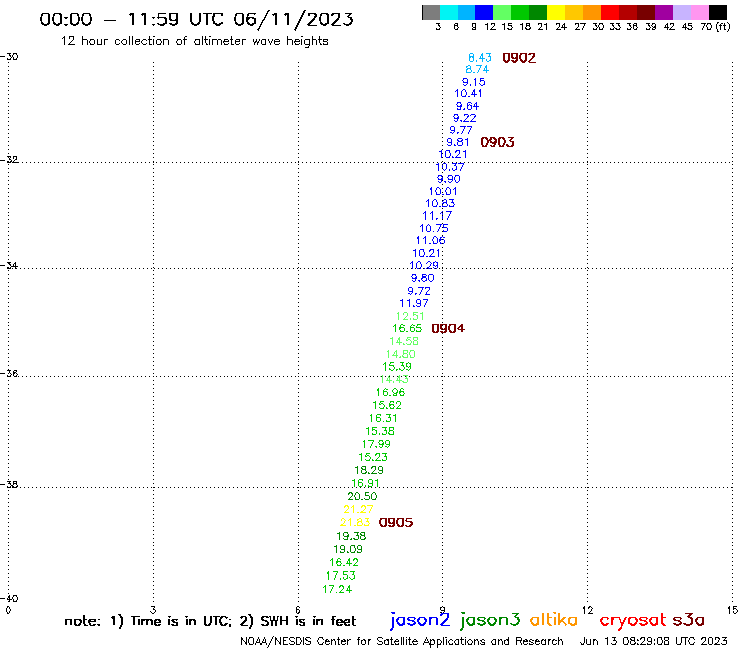The height and width of the screenshot is (650, 740).
Task: Click the value 9.15
Action: (473, 82)
